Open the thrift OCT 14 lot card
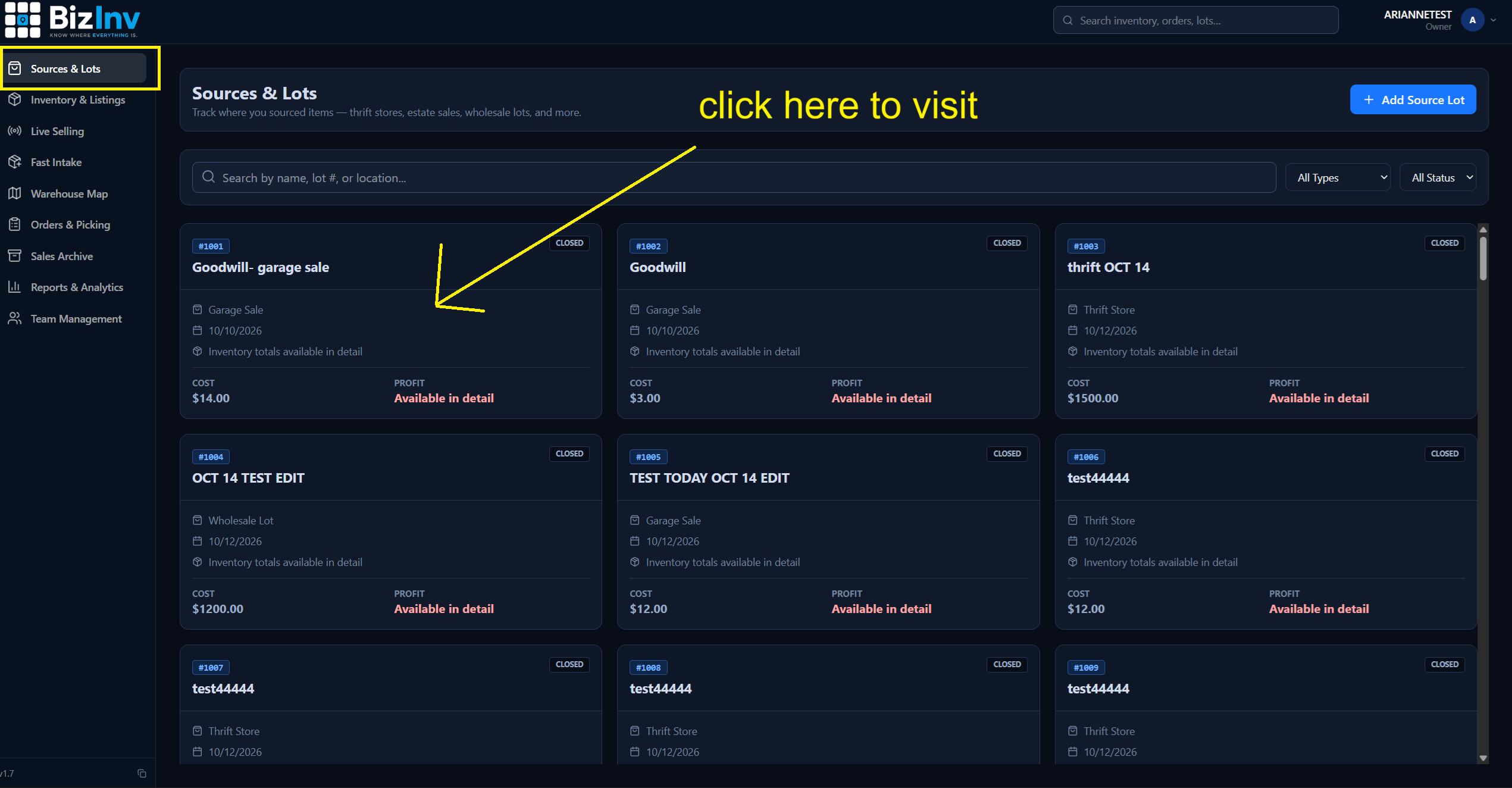This screenshot has height=788, width=1512. point(1266,321)
